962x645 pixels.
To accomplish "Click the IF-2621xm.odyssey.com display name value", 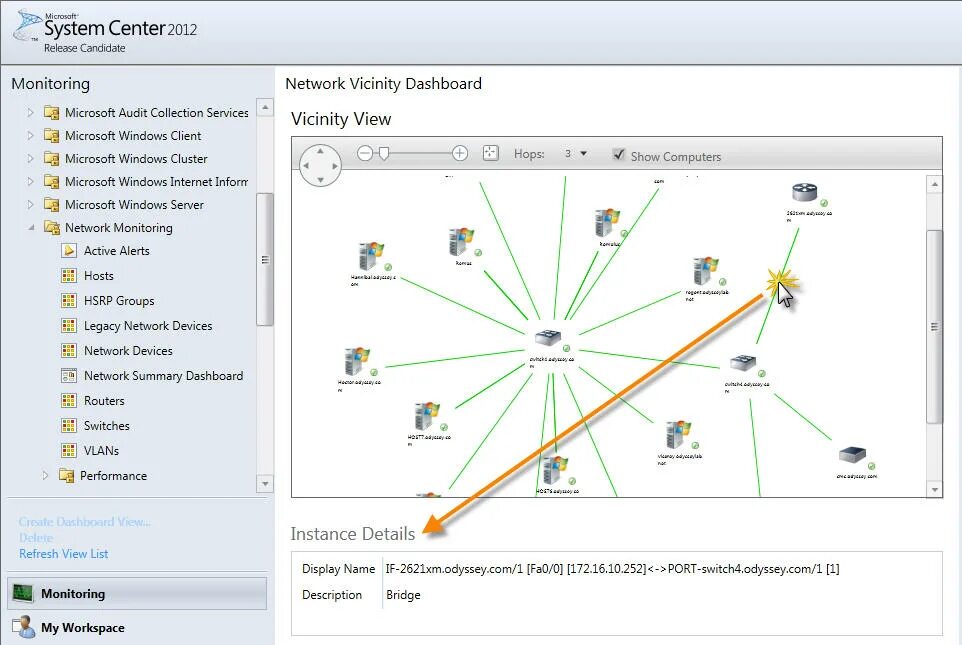I will coord(612,569).
